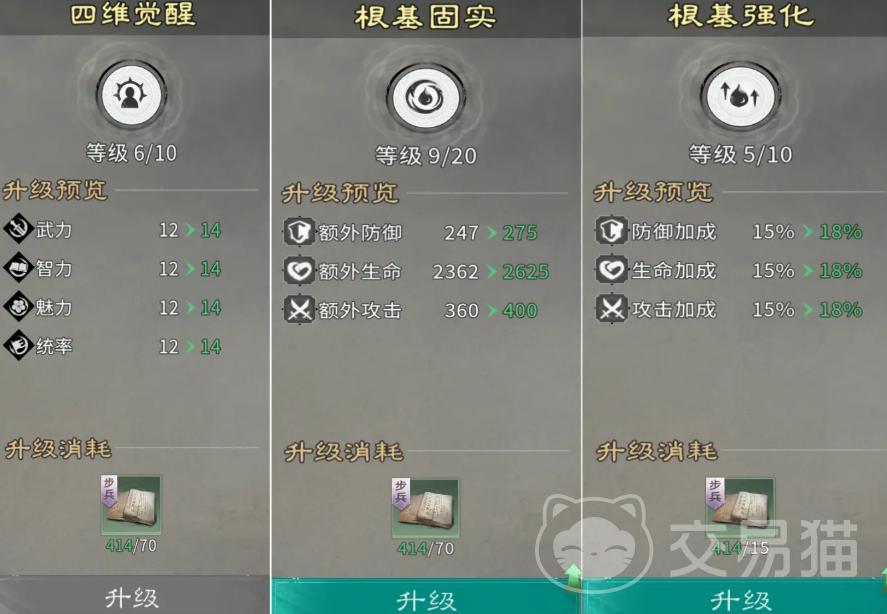Click the 生命加成 heart icon
The width and height of the screenshot is (887, 614).
point(611,269)
